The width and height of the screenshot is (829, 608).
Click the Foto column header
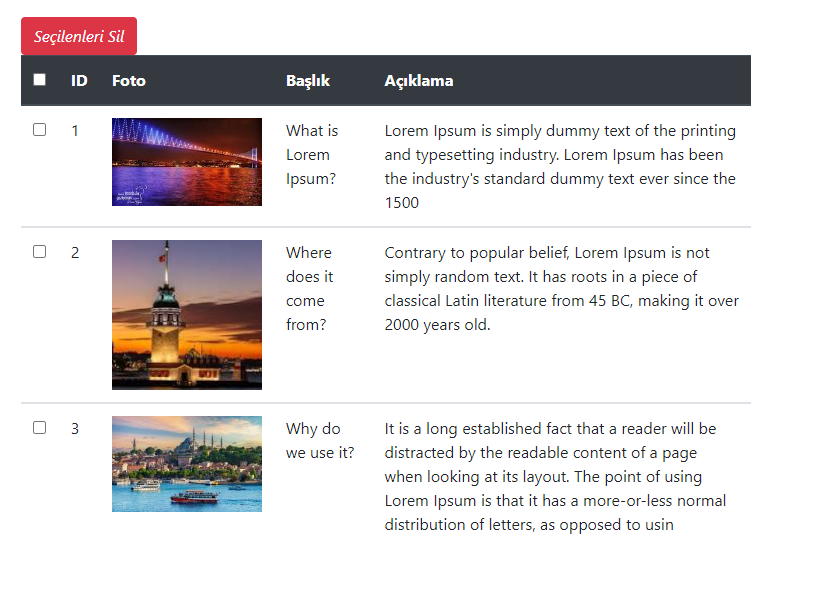point(129,80)
